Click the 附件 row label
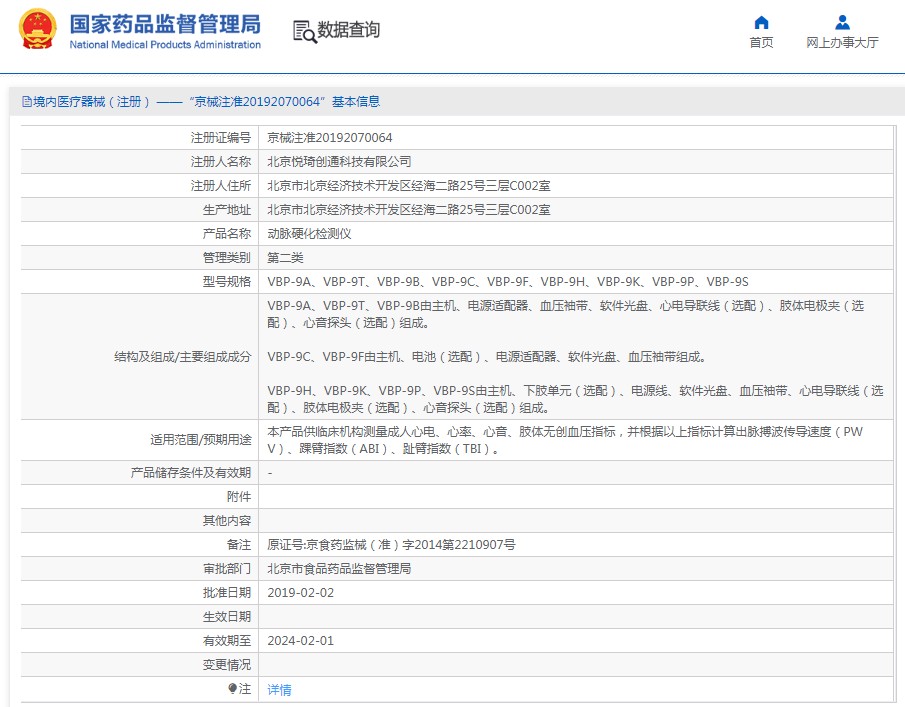Screen dimensions: 905x707 pyautogui.click(x=239, y=496)
